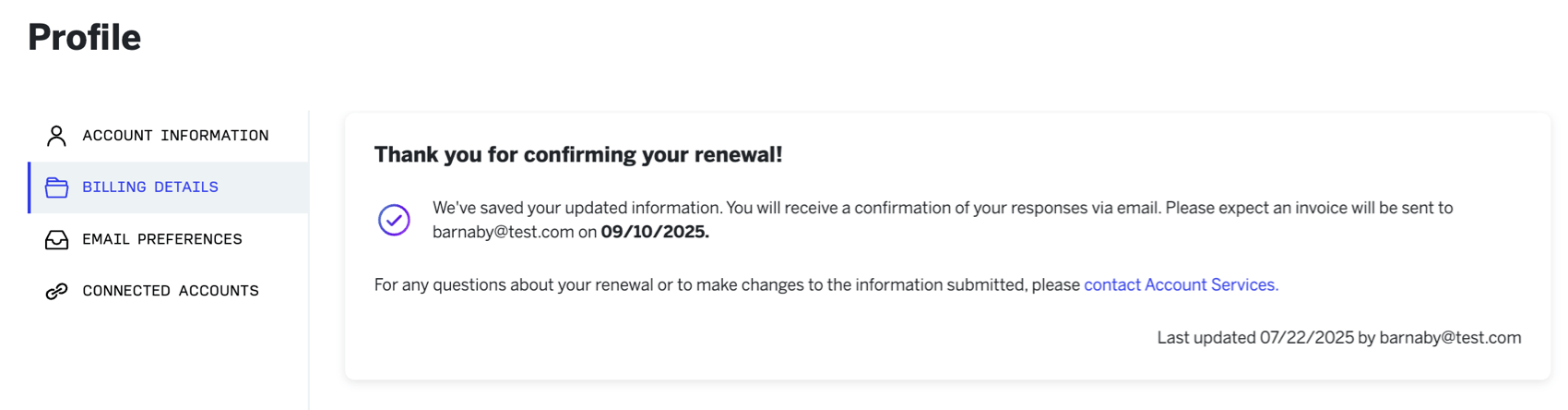Click the Account Information person icon
This screenshot has width=1568, height=410.
click(x=56, y=136)
